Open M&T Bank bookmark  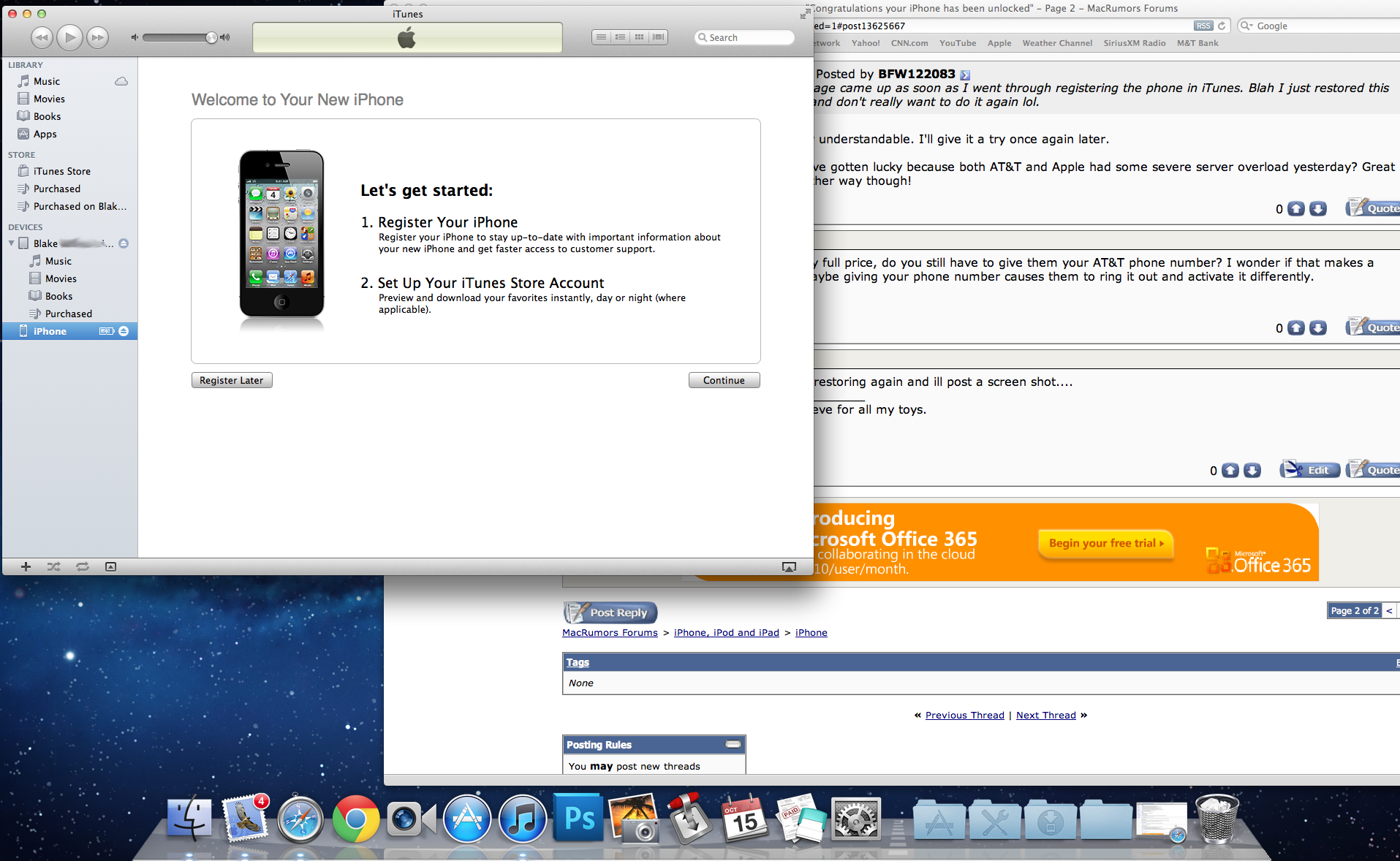point(1197,43)
